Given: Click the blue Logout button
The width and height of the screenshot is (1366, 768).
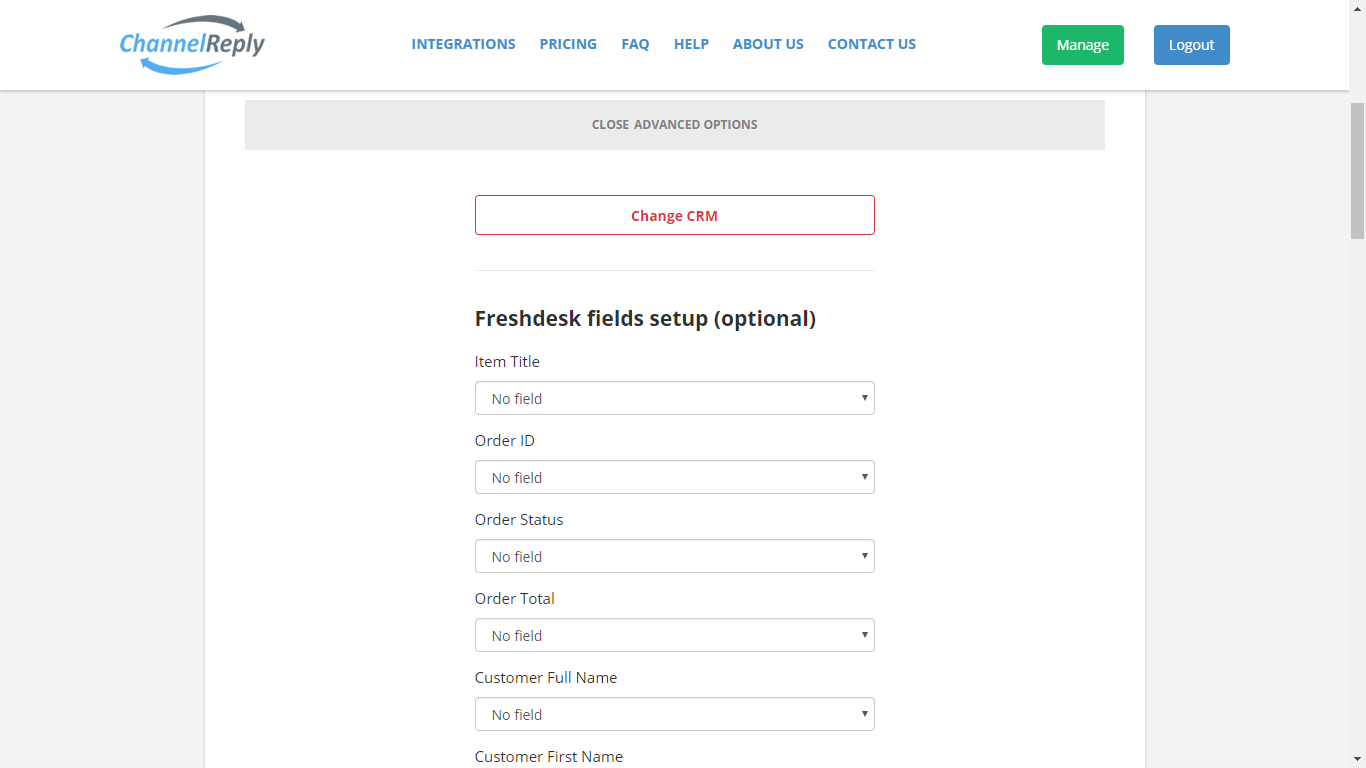Looking at the screenshot, I should 1192,45.
